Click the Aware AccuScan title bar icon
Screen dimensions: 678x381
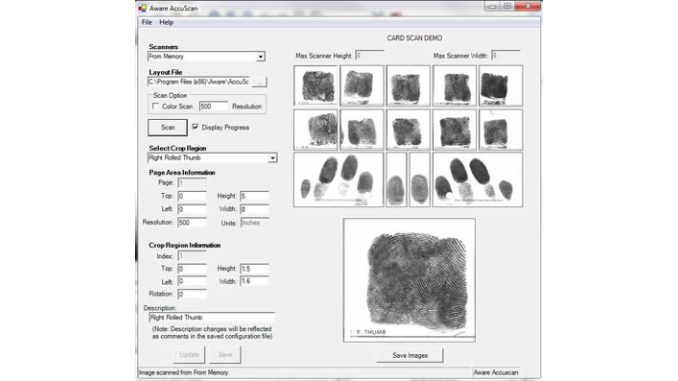(143, 8)
